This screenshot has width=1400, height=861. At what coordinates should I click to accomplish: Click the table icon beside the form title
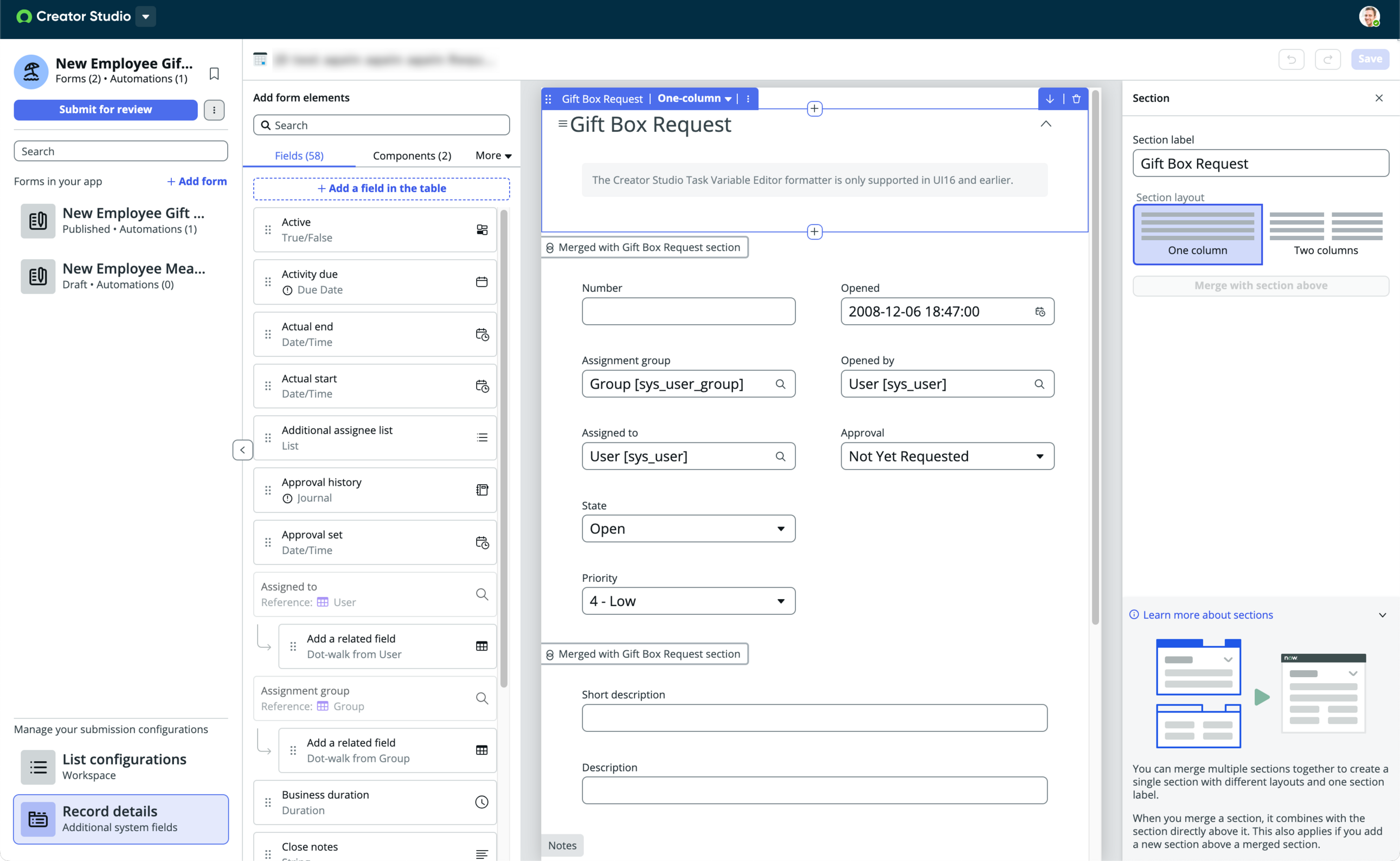click(x=260, y=59)
